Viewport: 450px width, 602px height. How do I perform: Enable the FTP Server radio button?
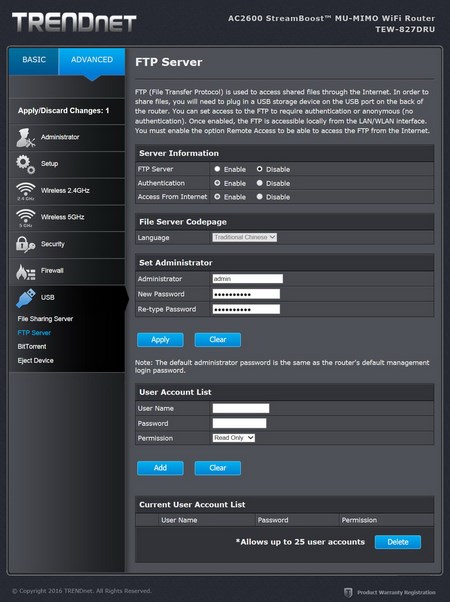pyautogui.click(x=217, y=169)
